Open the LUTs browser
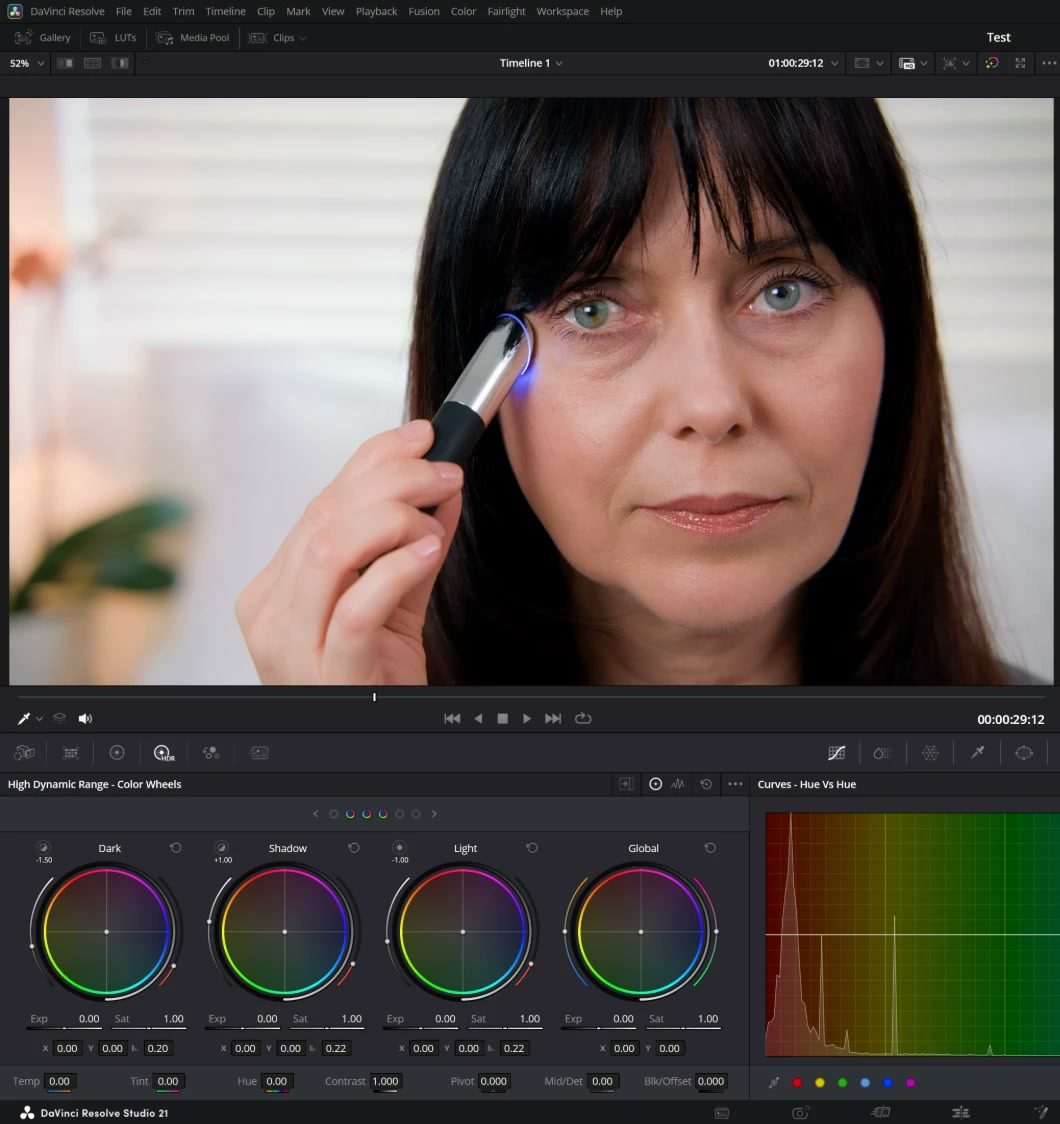The image size is (1060, 1124). [113, 37]
